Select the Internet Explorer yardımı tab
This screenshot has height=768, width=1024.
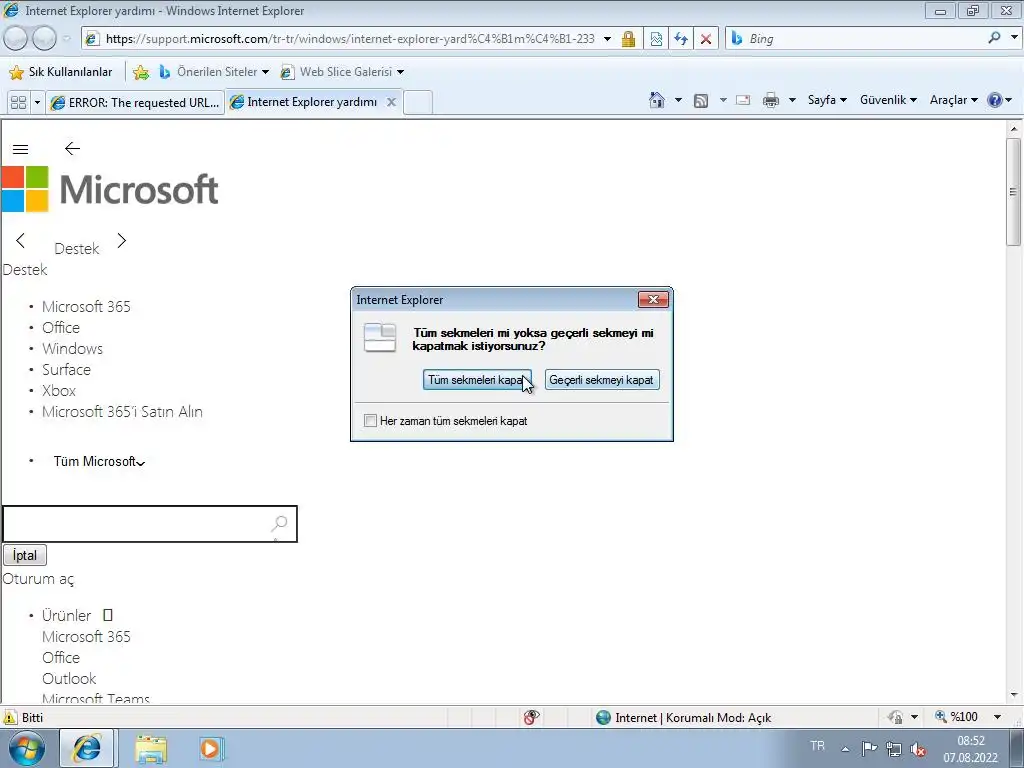[304, 103]
